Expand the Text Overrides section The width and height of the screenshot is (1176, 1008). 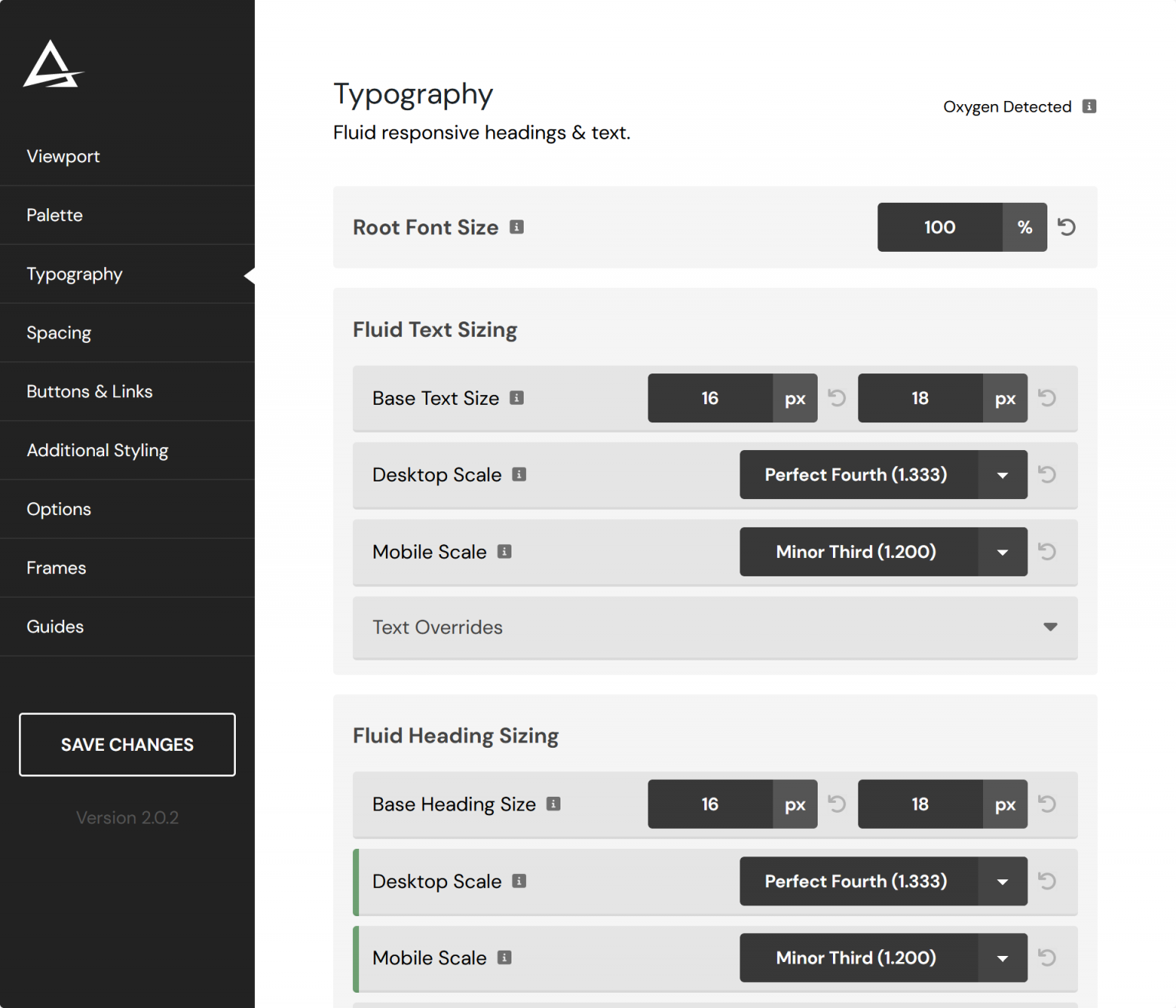click(1050, 628)
